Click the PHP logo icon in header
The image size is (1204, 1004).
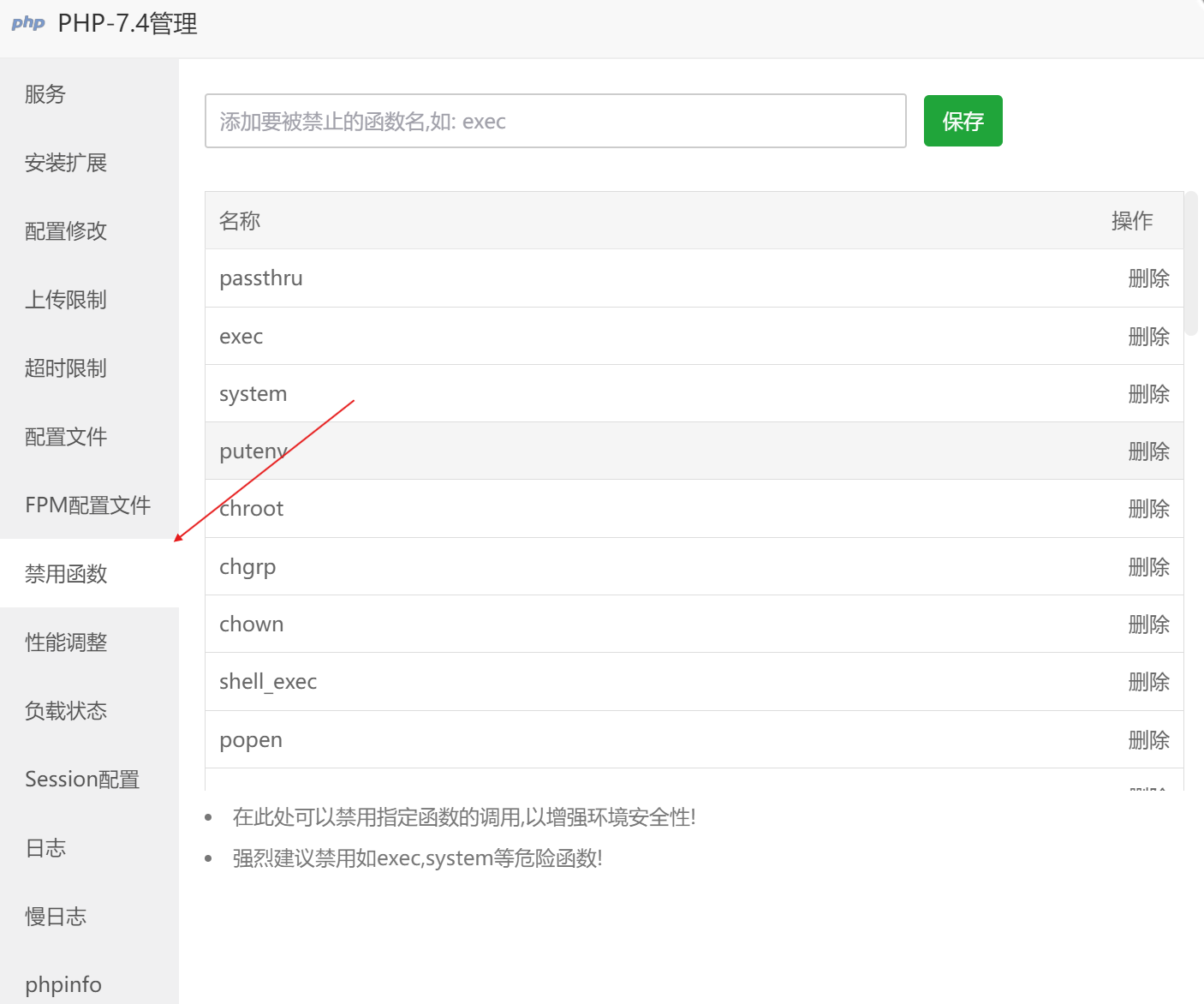tap(28, 23)
